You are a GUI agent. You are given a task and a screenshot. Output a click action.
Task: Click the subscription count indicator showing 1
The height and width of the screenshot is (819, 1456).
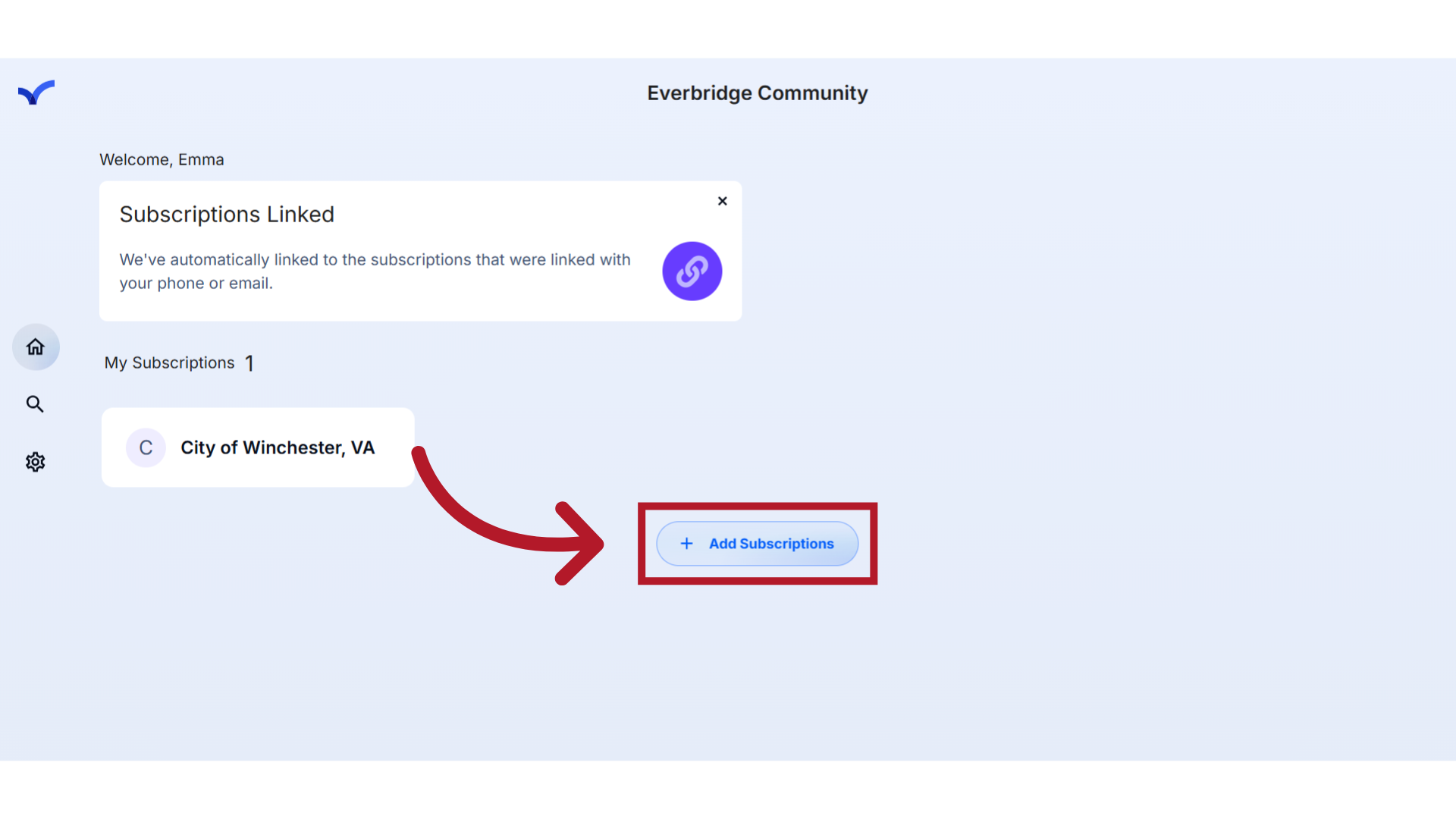point(249,362)
